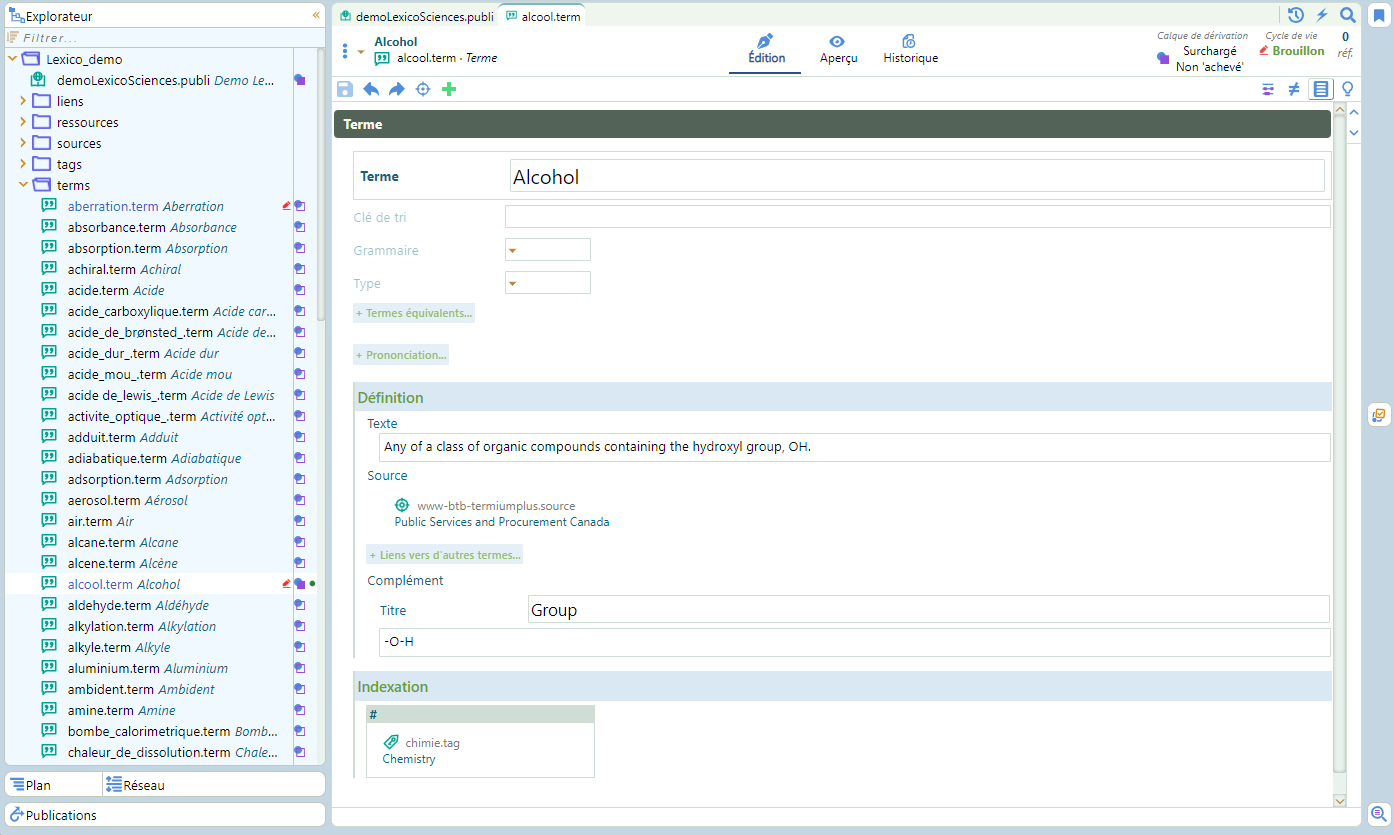
Task: Click the magnifier search icon top right
Action: point(1348,15)
